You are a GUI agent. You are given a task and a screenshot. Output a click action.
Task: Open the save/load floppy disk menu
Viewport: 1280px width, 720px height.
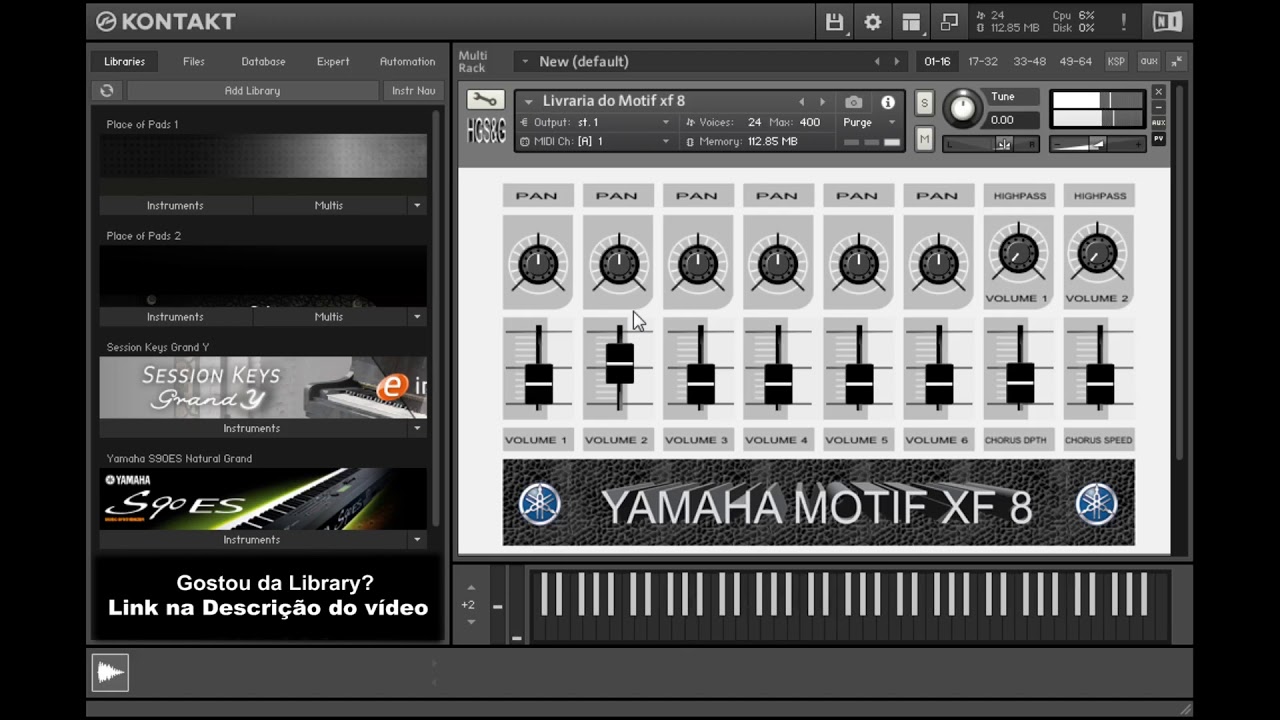click(834, 21)
